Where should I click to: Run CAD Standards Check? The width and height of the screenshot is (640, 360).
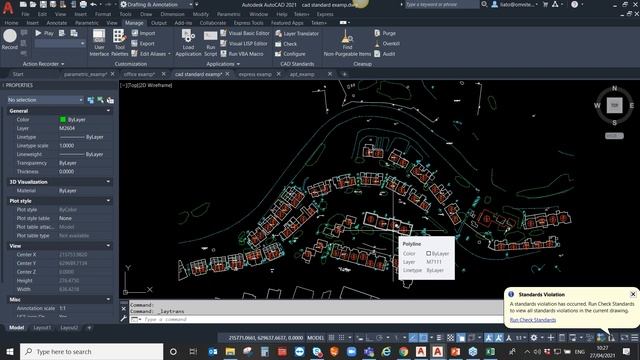click(286, 44)
